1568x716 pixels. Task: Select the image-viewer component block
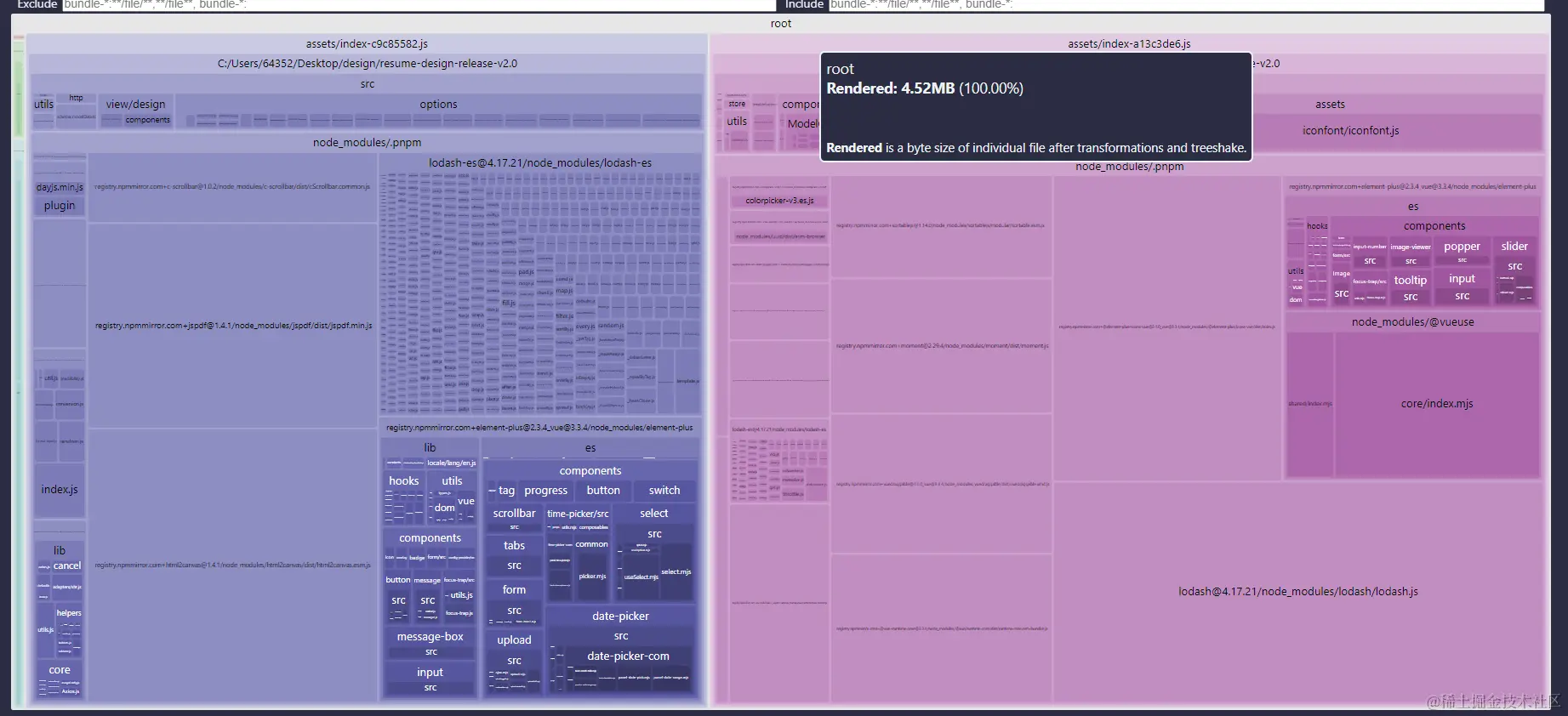[x=1411, y=247]
